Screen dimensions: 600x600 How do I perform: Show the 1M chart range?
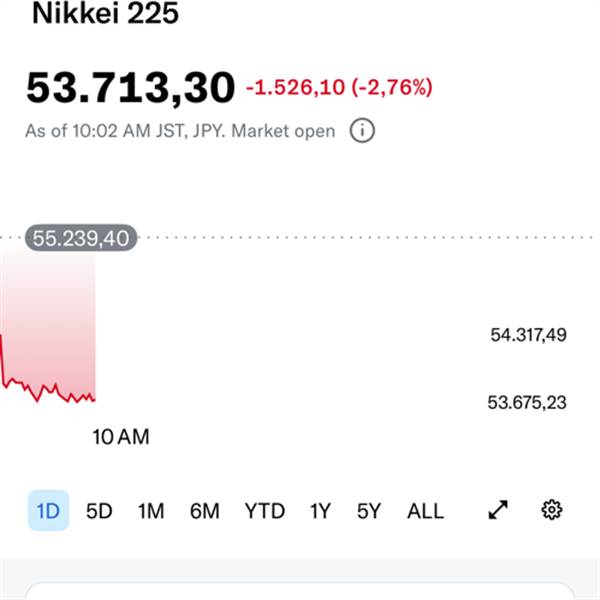click(151, 511)
